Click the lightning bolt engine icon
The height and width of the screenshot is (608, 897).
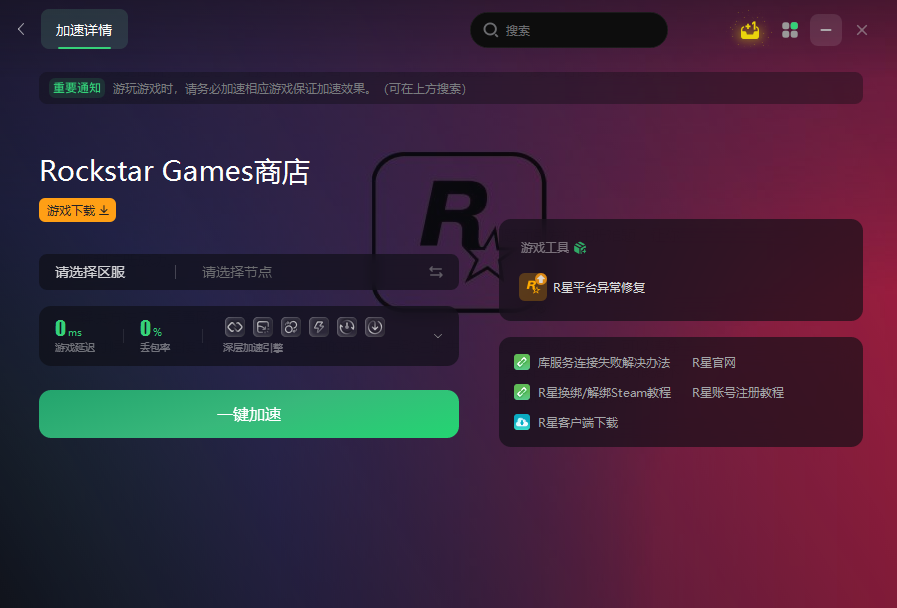point(319,327)
